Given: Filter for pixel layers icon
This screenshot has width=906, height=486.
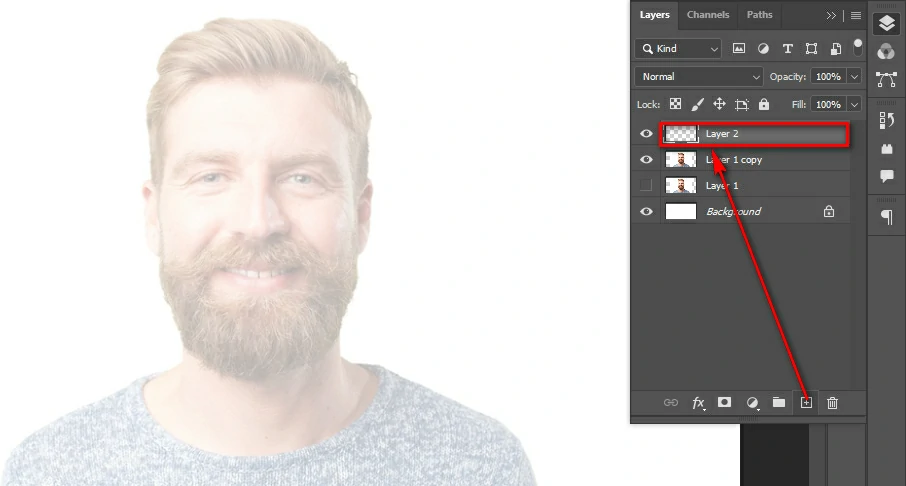Looking at the screenshot, I should pyautogui.click(x=738, y=49).
